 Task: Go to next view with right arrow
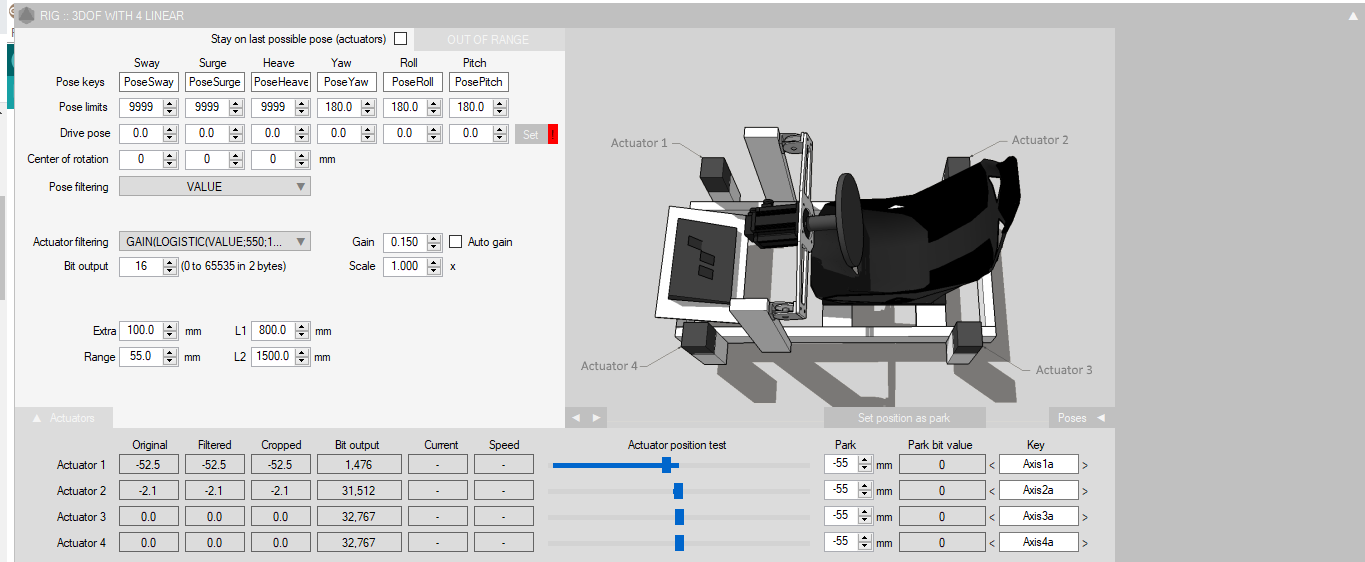click(x=596, y=418)
